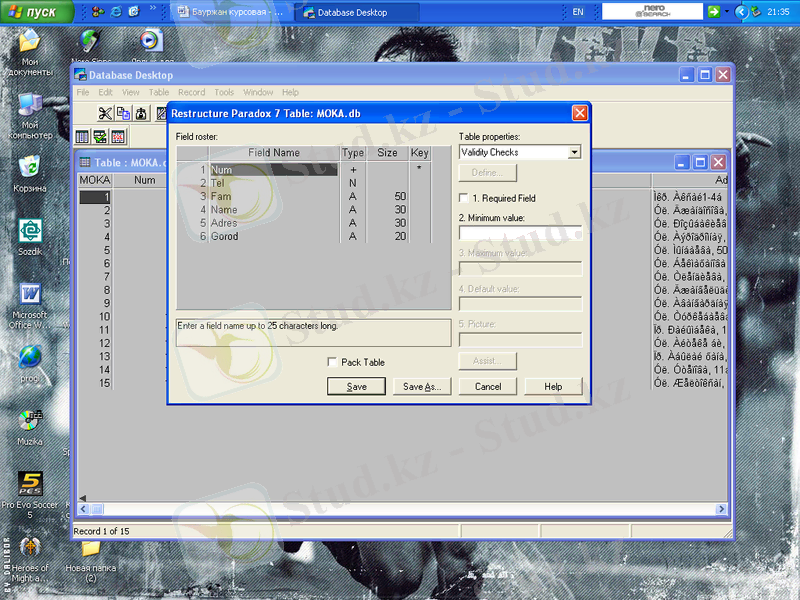Screen dimensions: 800x600
Task: Click the Open Table toolbar icon
Action: tap(84, 137)
